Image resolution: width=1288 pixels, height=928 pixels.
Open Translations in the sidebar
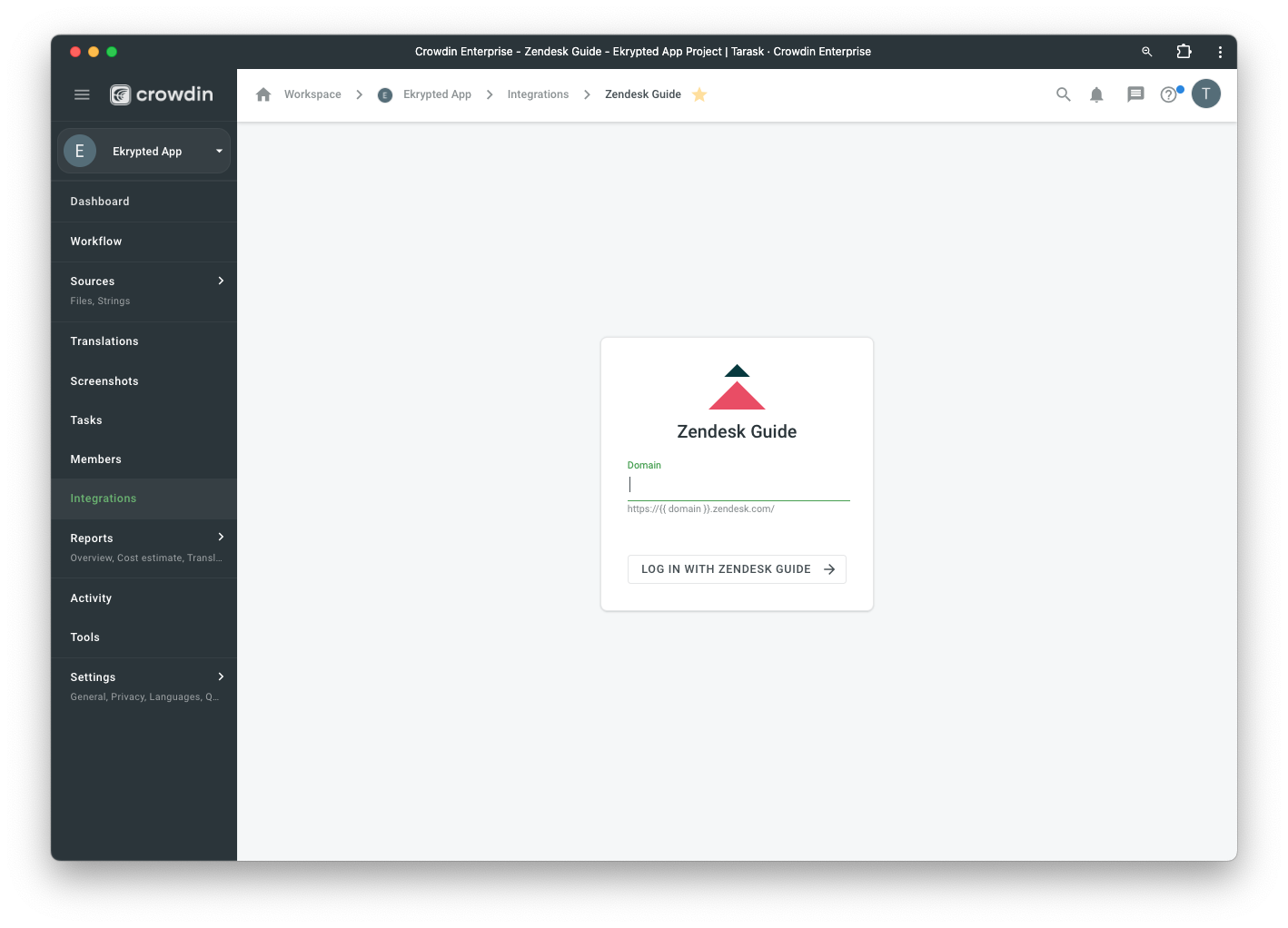144,341
